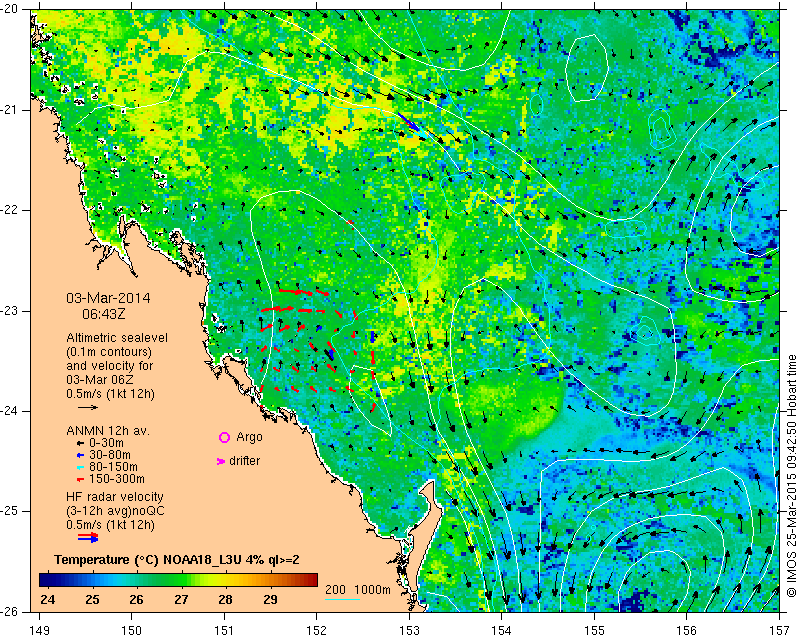
Task: Click the dark red end of temperature colorbar
Action: [x=311, y=580]
